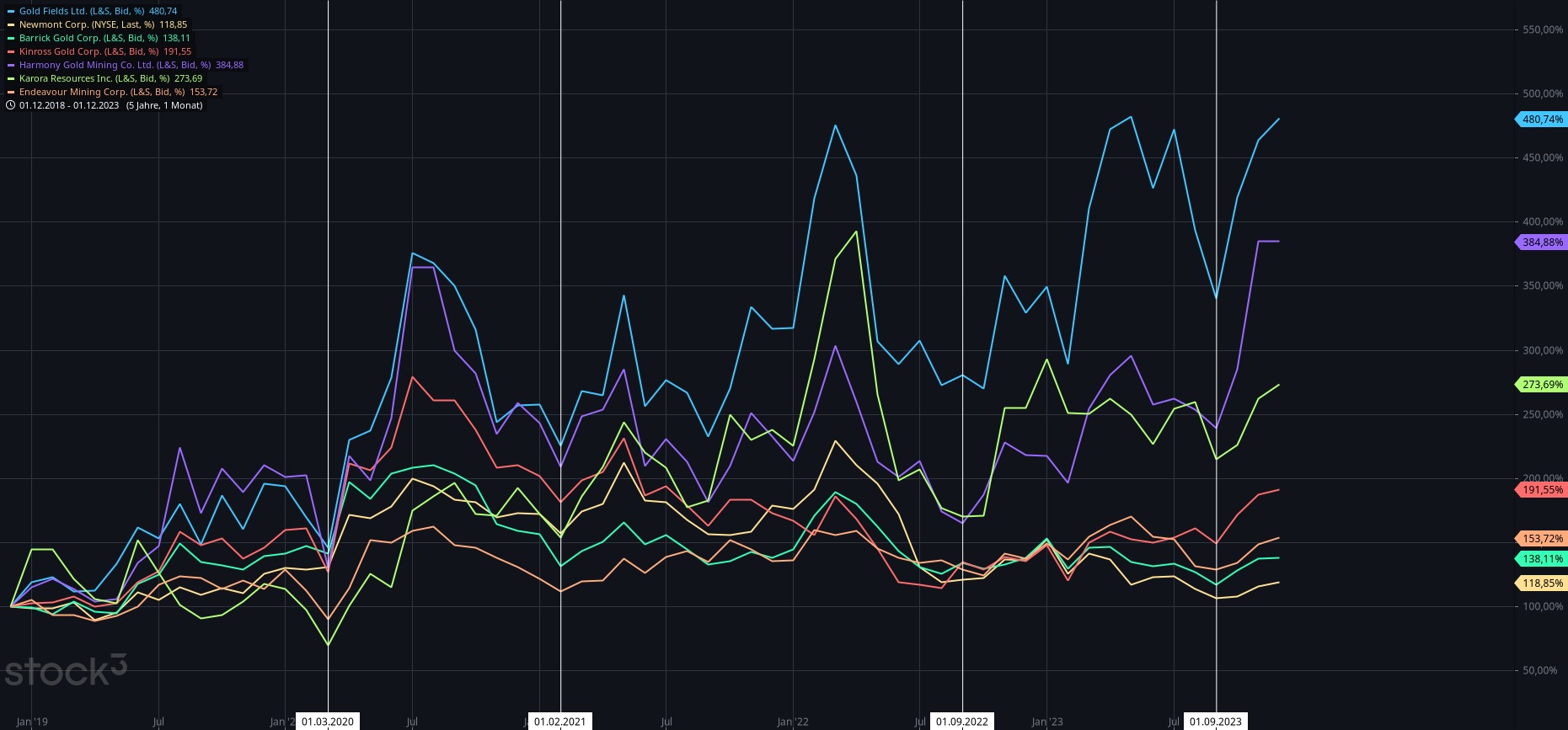Select the 01.02.2021 date marker label

pyautogui.click(x=560, y=722)
